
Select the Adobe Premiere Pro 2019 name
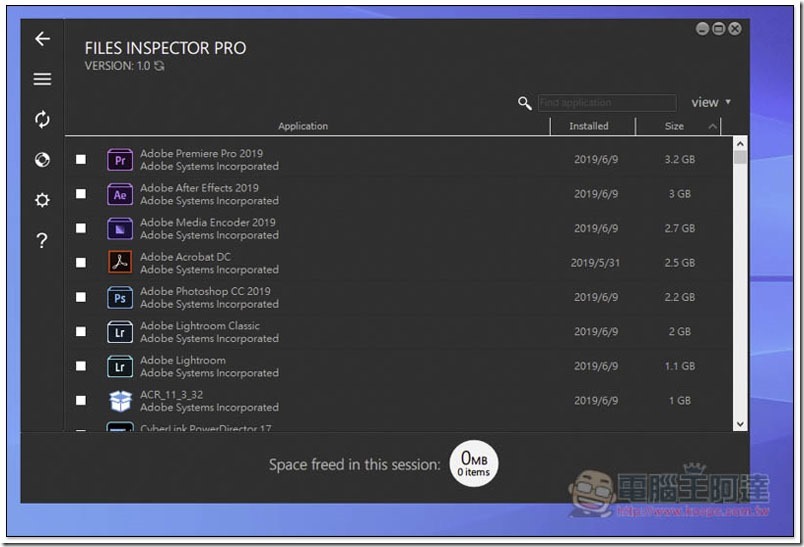pyautogui.click(x=202, y=153)
